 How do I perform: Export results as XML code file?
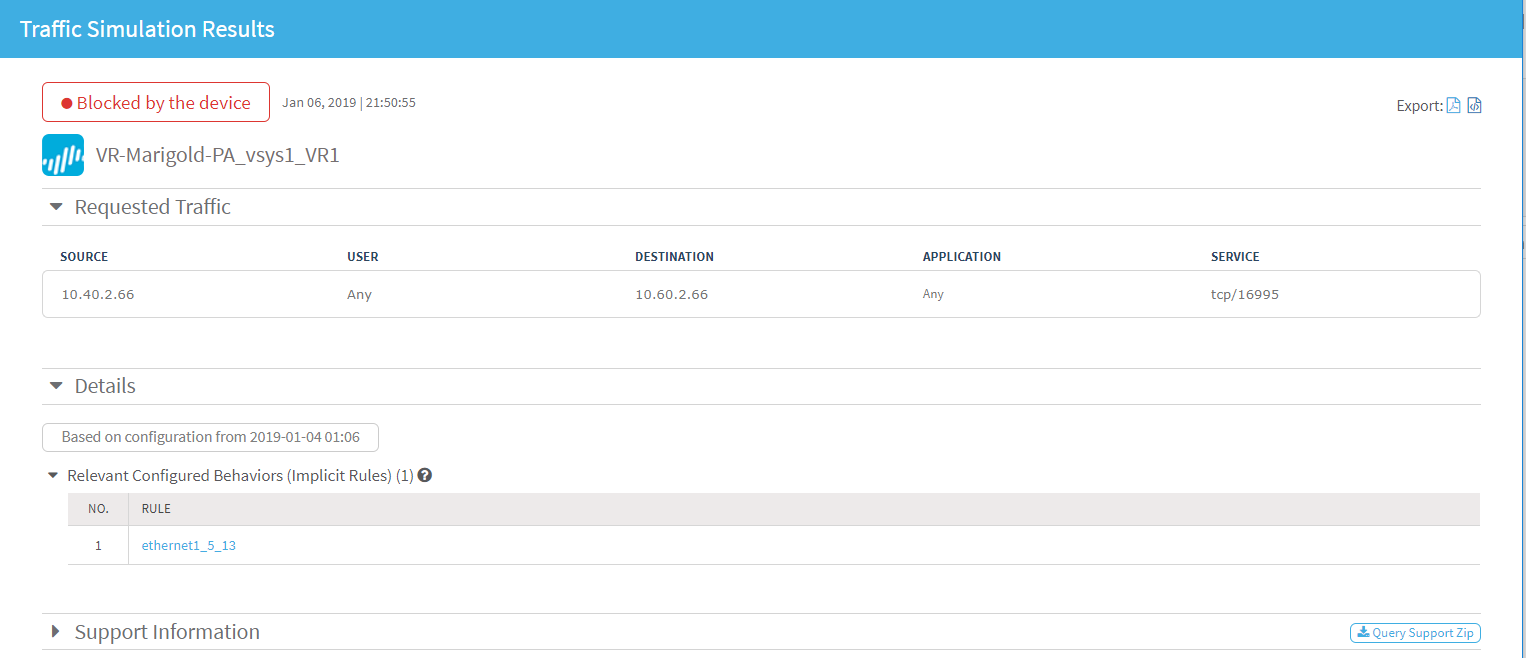click(x=1474, y=105)
